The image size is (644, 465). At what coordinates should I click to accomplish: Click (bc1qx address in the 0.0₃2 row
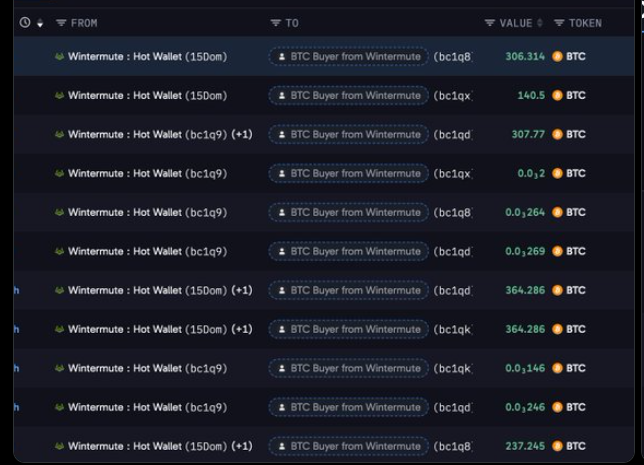[453, 174]
